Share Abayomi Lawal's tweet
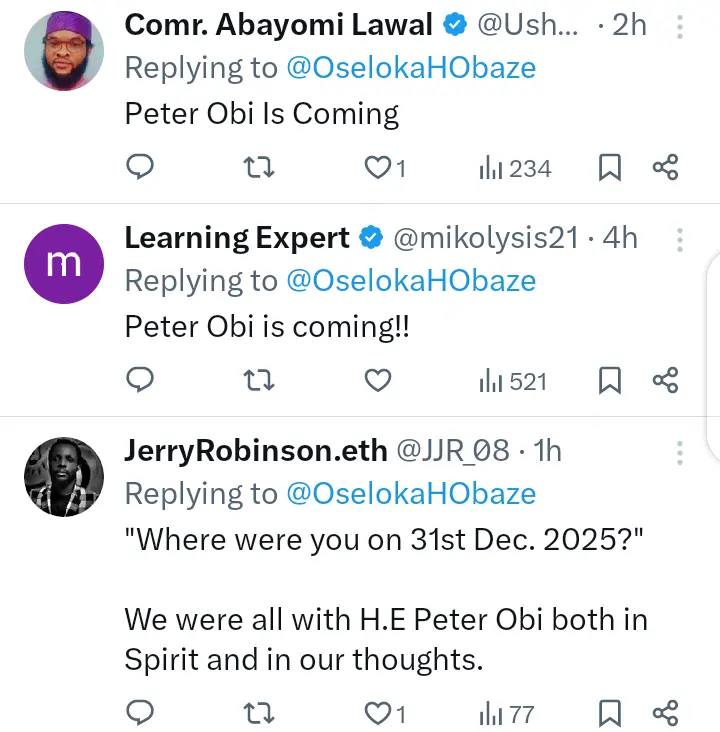 point(666,167)
